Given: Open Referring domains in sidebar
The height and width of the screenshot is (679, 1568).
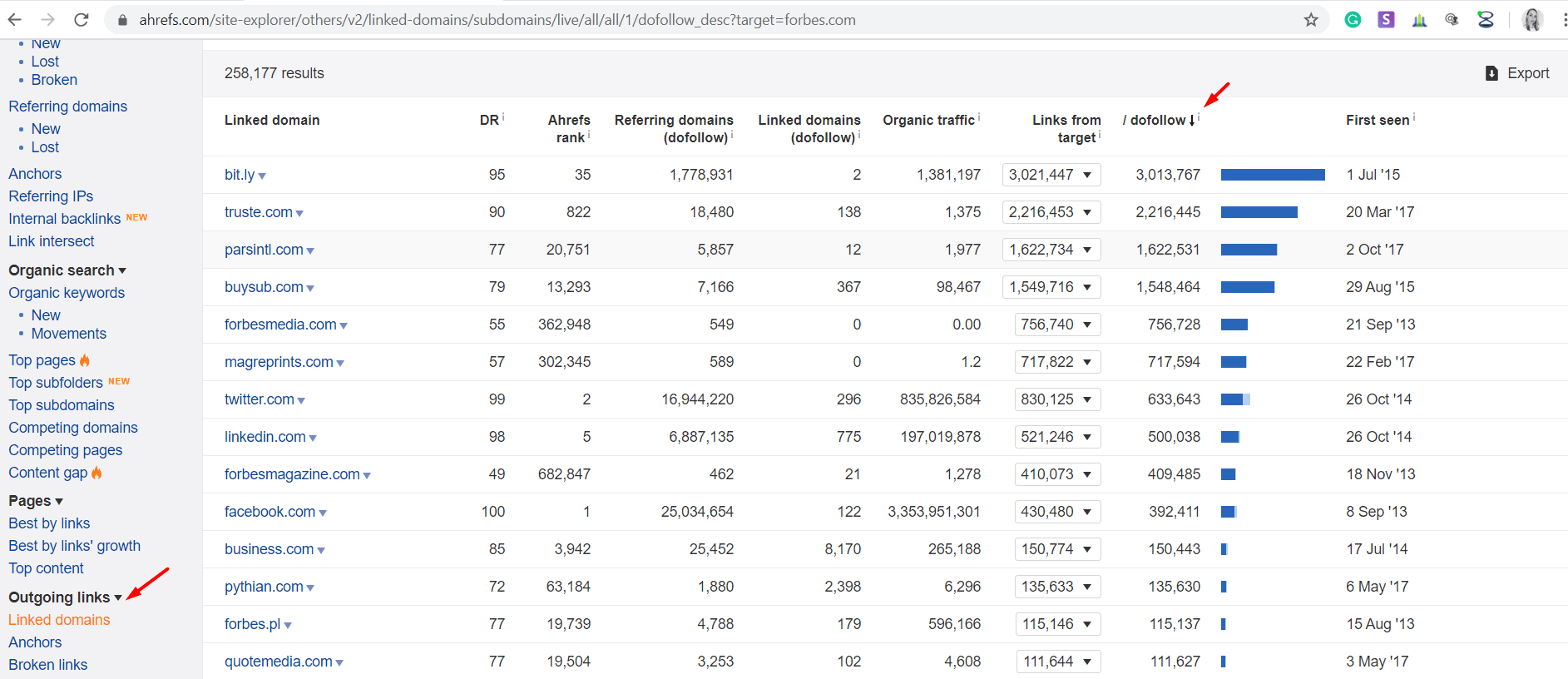Looking at the screenshot, I should point(68,107).
